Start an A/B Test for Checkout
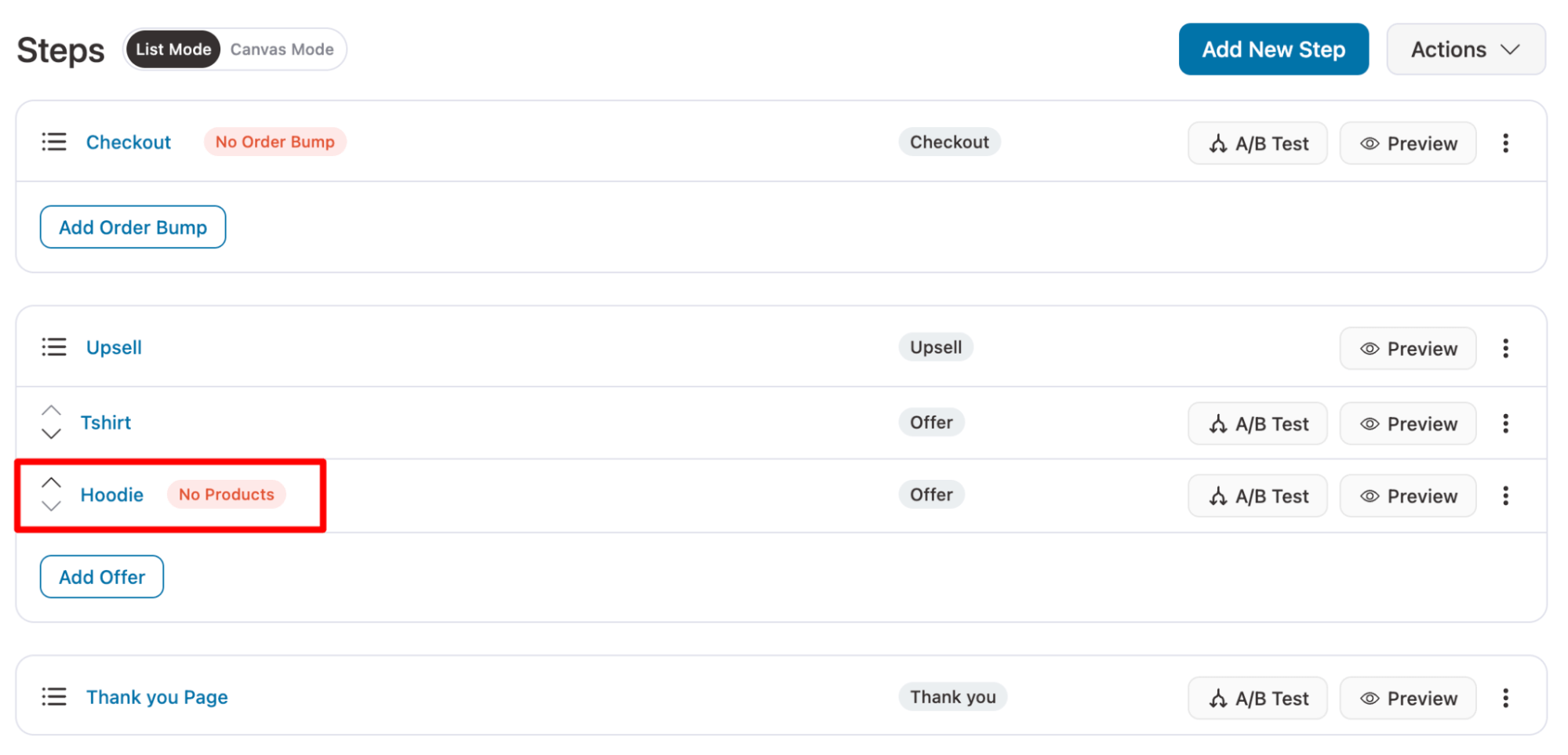The width and height of the screenshot is (1568, 755). click(x=1257, y=143)
